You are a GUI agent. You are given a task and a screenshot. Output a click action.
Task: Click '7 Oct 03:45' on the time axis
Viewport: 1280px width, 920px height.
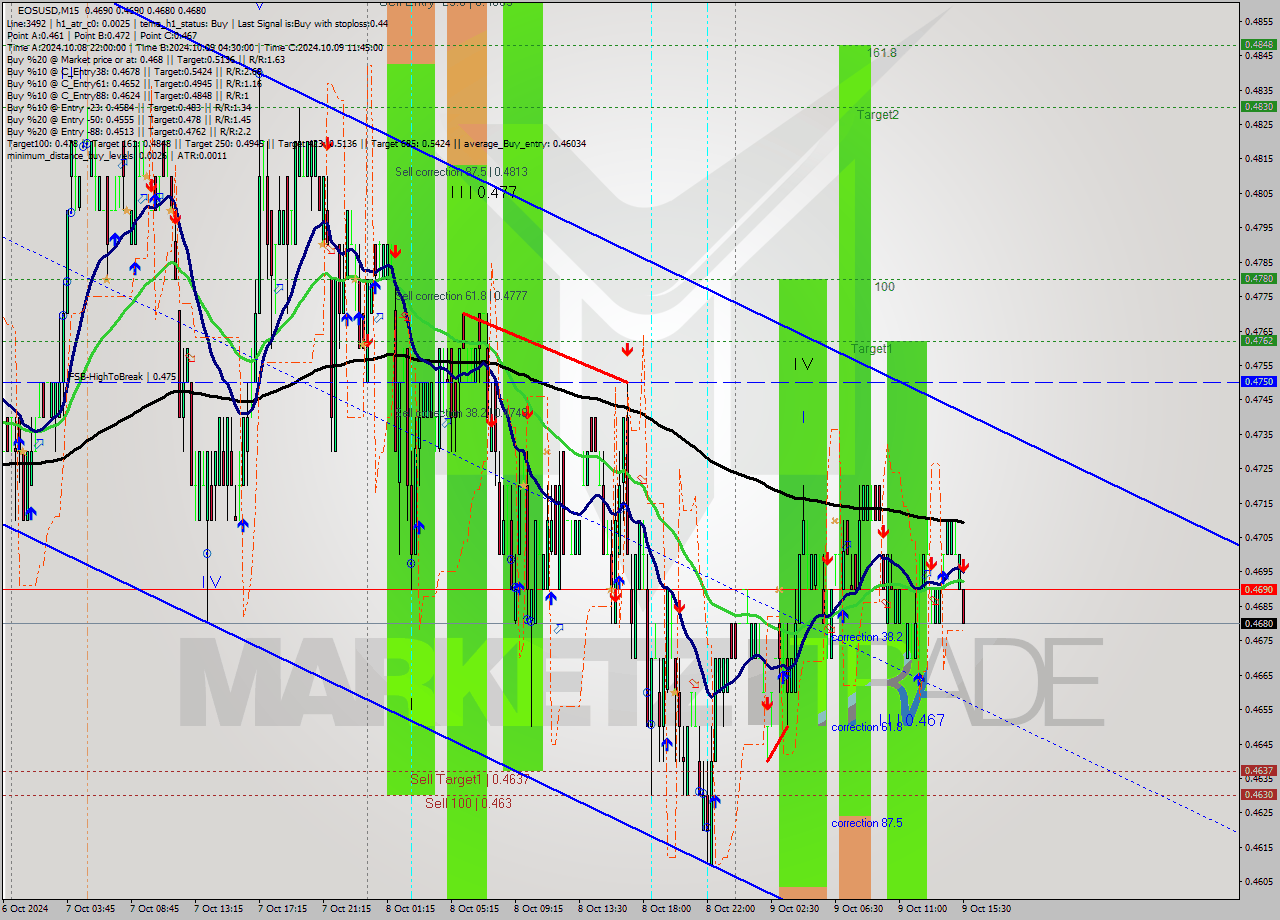[x=90, y=909]
